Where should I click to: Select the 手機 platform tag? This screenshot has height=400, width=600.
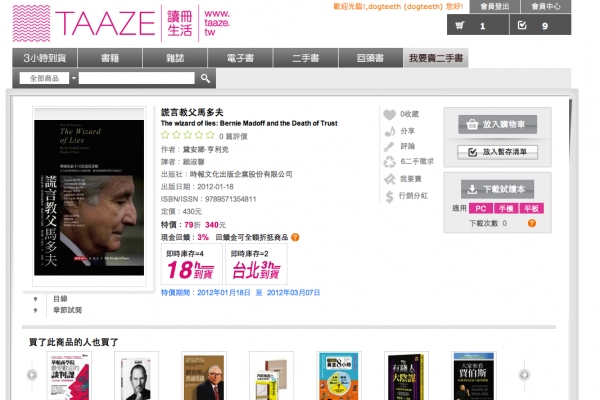[x=506, y=209]
